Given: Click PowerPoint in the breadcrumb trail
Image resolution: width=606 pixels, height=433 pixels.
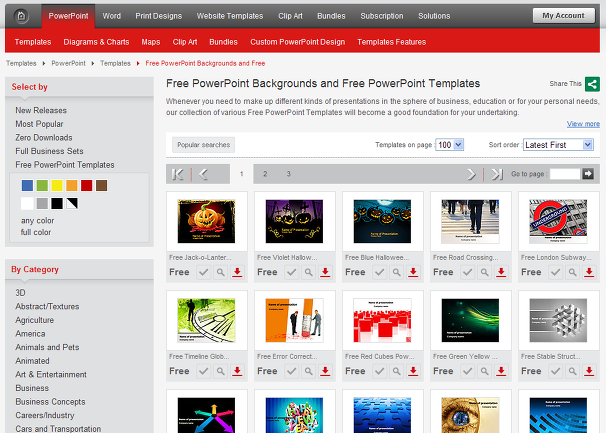Looking at the screenshot, I should pyautogui.click(x=68, y=63).
